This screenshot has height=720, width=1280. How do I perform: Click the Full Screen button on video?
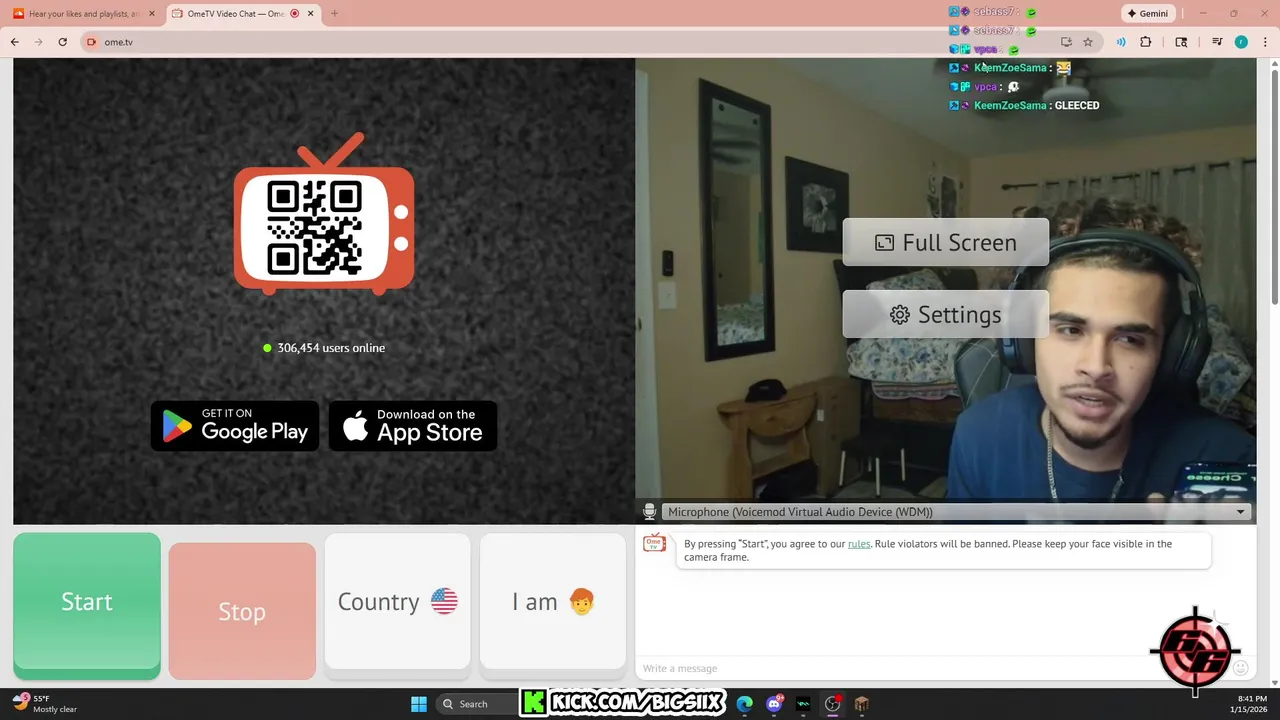pos(946,242)
